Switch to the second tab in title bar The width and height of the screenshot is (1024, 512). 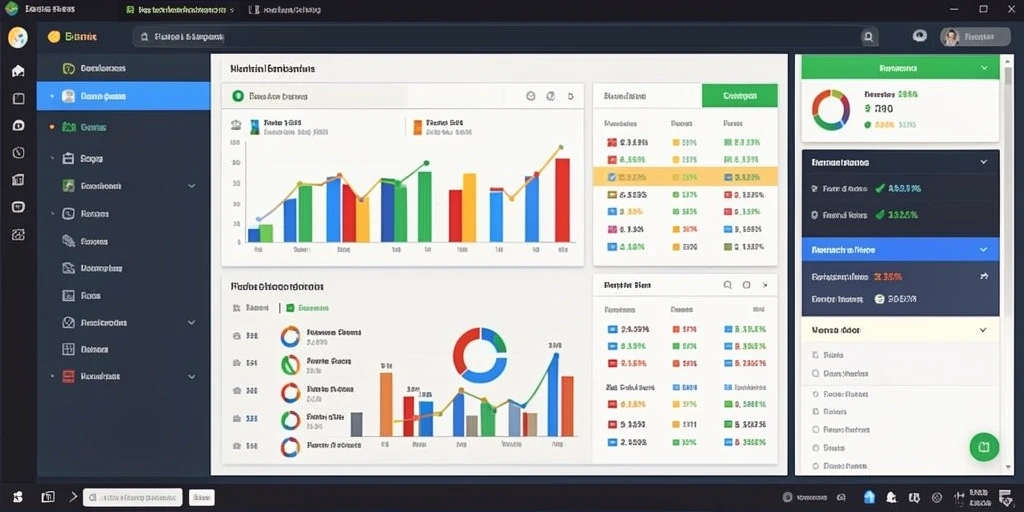tap(284, 10)
